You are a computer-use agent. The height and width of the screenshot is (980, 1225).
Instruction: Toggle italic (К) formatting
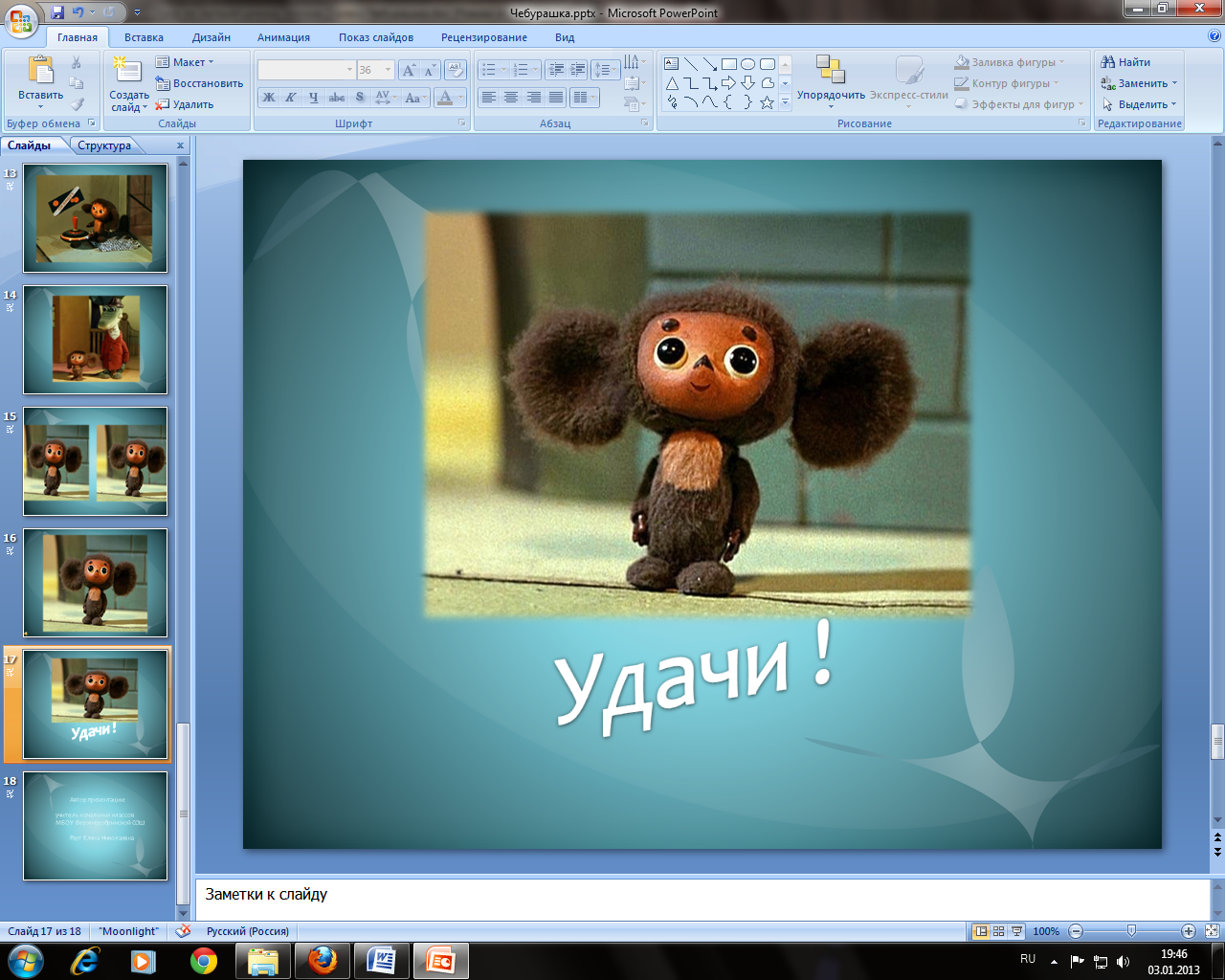click(291, 98)
